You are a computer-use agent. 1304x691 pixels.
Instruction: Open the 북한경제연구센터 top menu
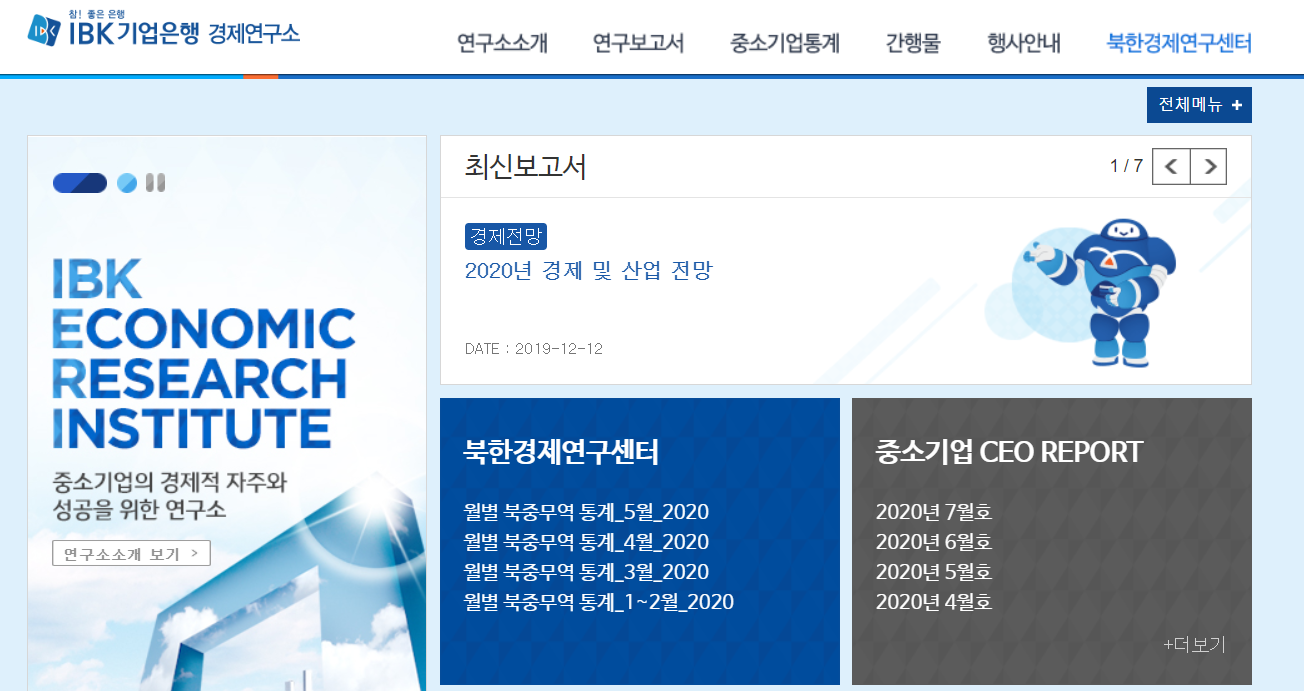point(1179,43)
